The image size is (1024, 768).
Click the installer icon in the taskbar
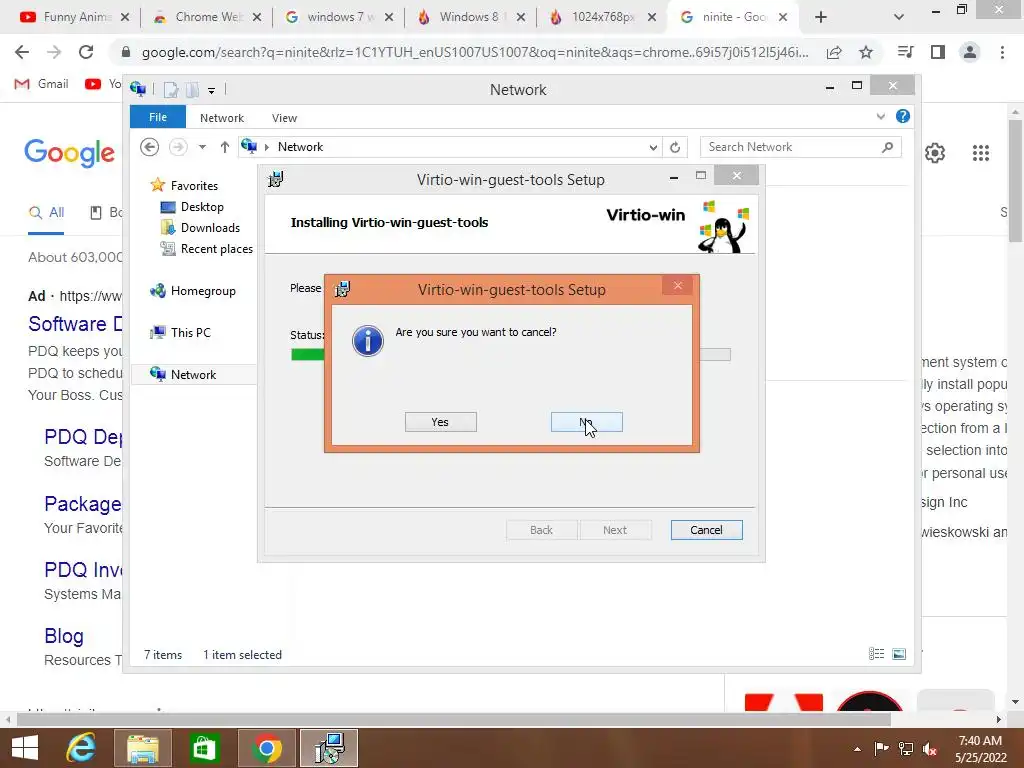click(x=329, y=748)
